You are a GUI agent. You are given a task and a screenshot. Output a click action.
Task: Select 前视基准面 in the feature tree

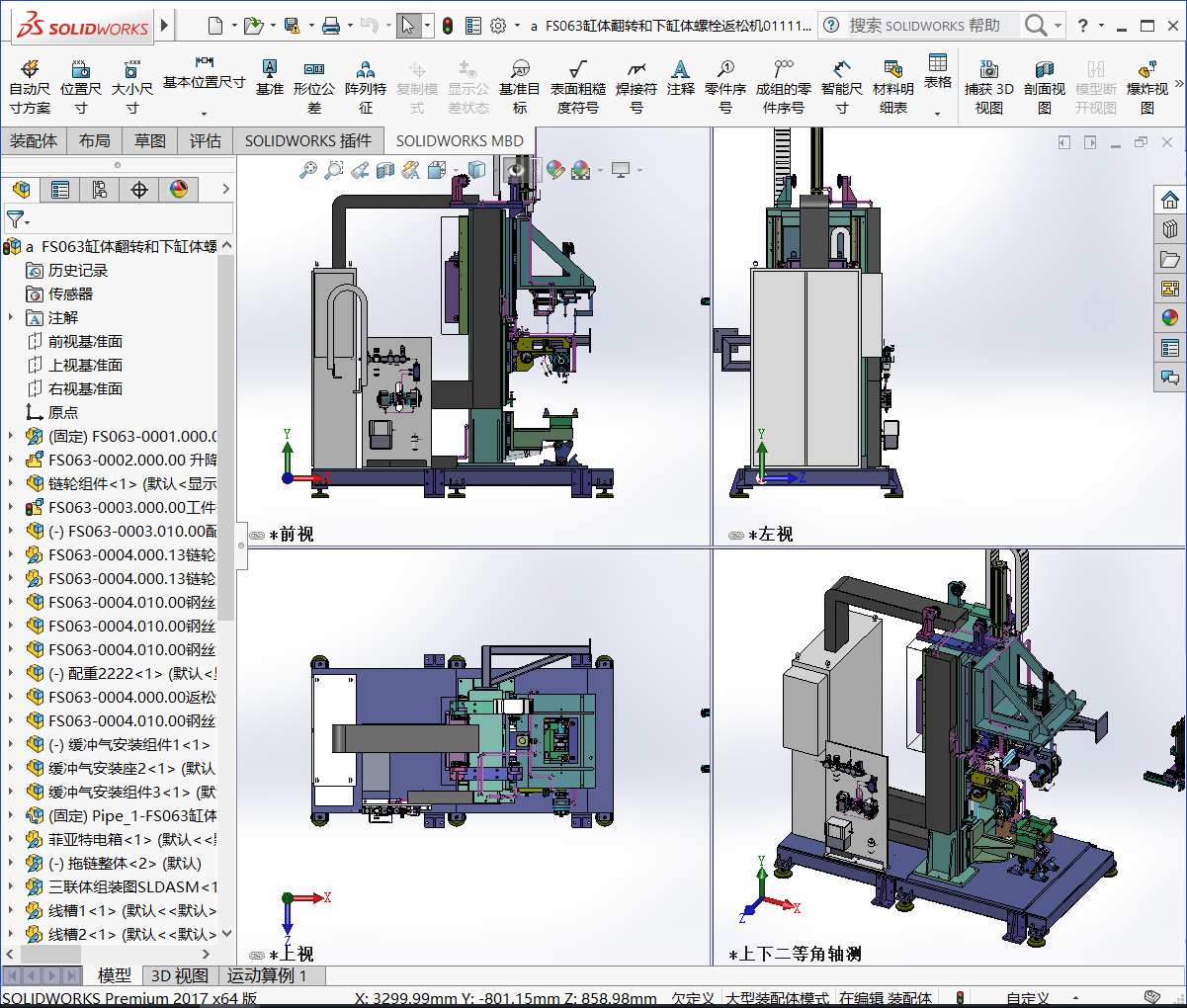85,341
